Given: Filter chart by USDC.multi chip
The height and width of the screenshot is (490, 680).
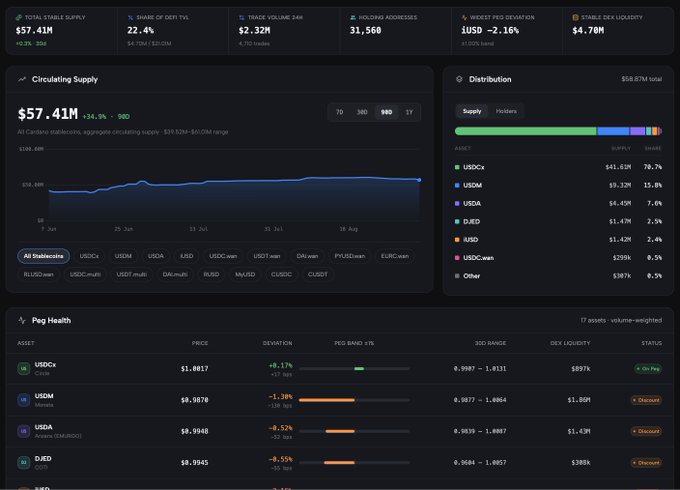Looking at the screenshot, I should pyautogui.click(x=85, y=274).
